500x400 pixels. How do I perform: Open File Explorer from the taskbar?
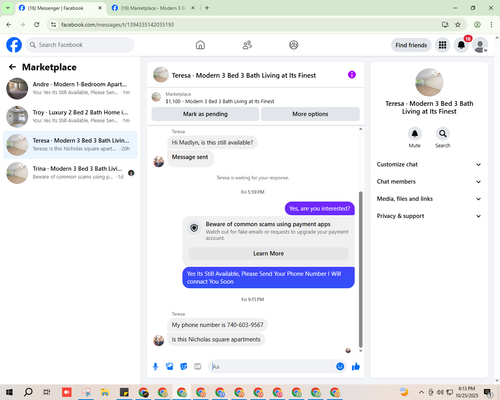pyautogui.click(x=105, y=392)
